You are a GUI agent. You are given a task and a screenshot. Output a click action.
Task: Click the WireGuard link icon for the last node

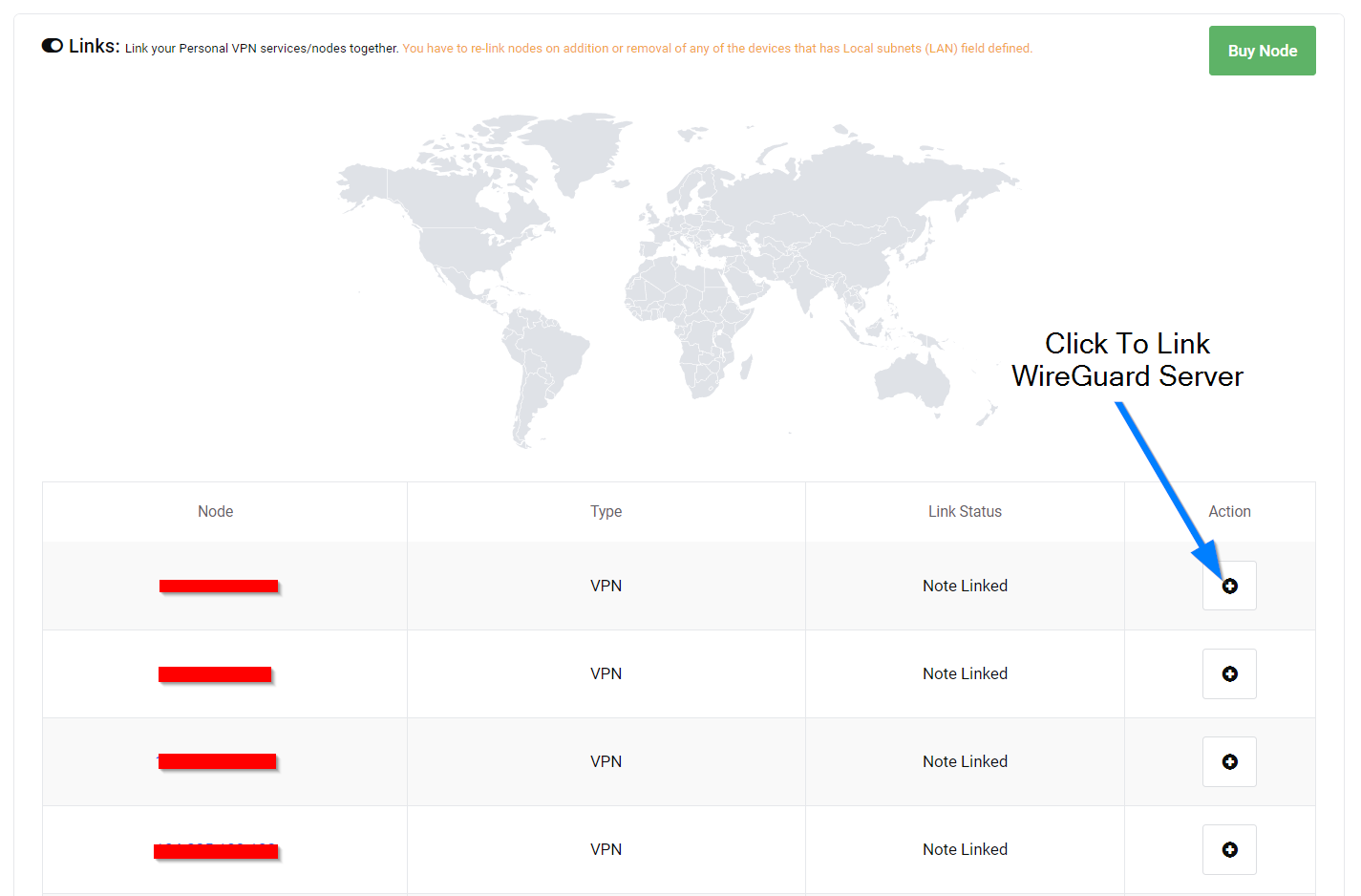pyautogui.click(x=1229, y=849)
